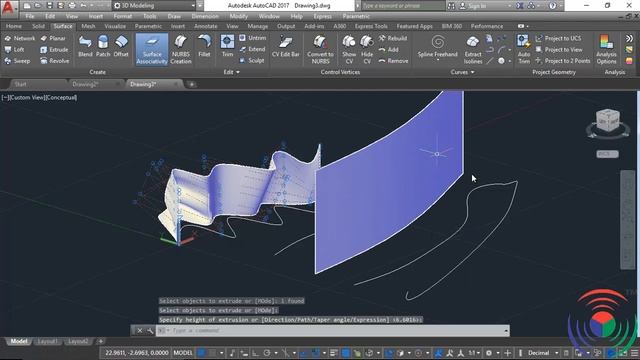Select the Network surface tool

(20, 38)
